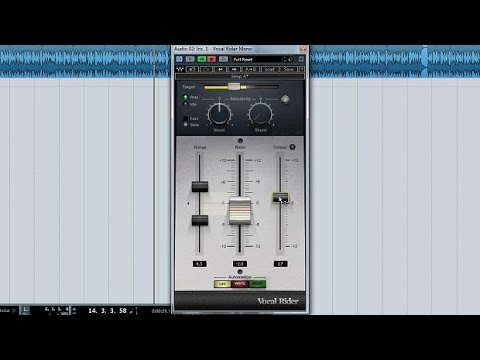
Task: Click the Save preset button
Action: [x=289, y=69]
